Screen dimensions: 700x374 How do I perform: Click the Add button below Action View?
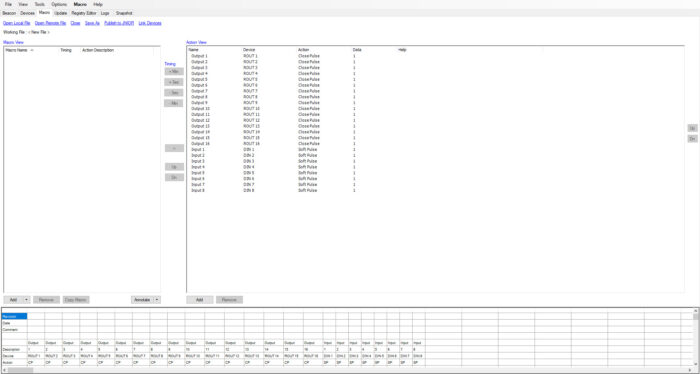[200, 300]
